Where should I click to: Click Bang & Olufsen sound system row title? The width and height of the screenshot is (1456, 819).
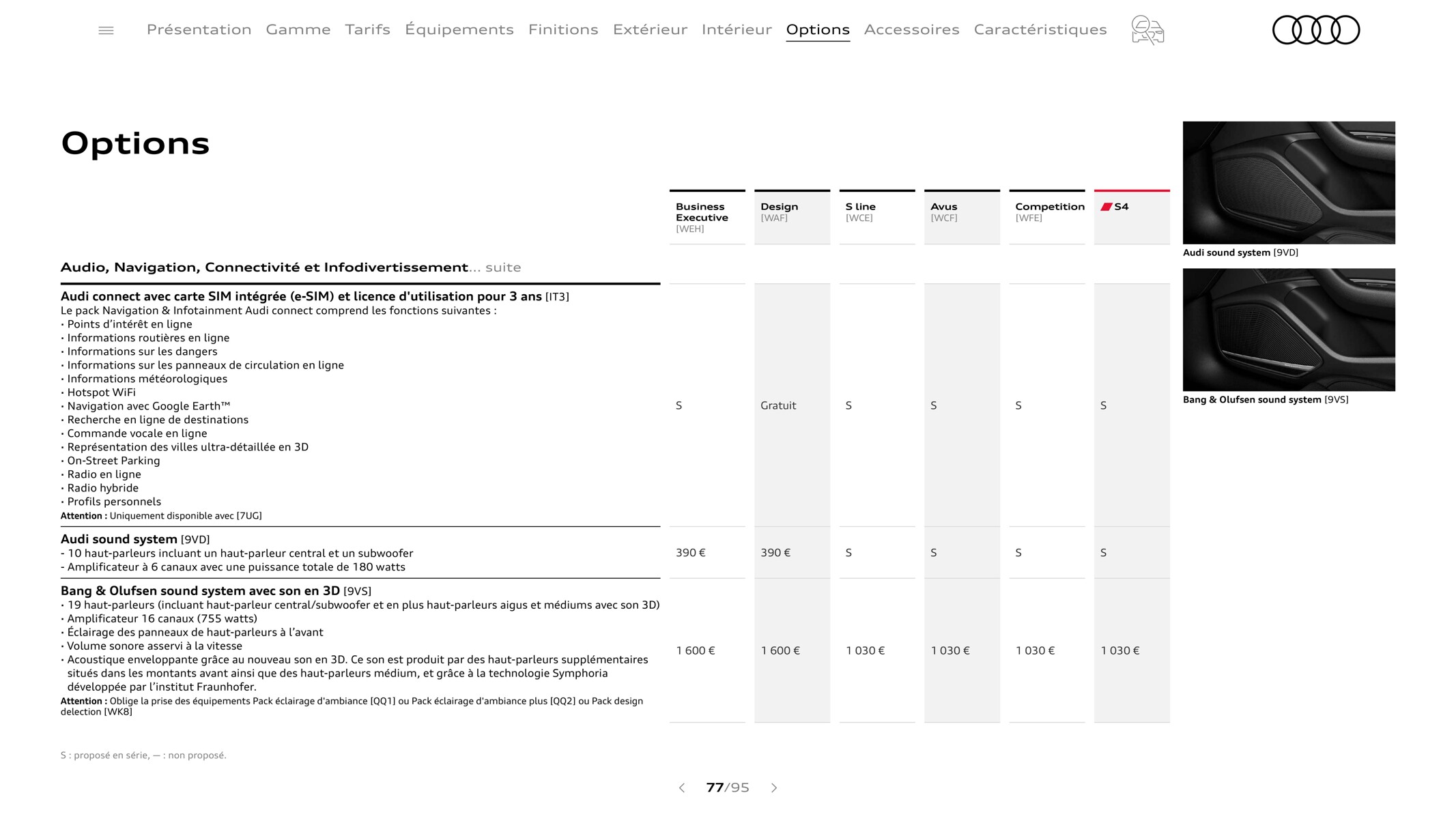[x=216, y=591]
